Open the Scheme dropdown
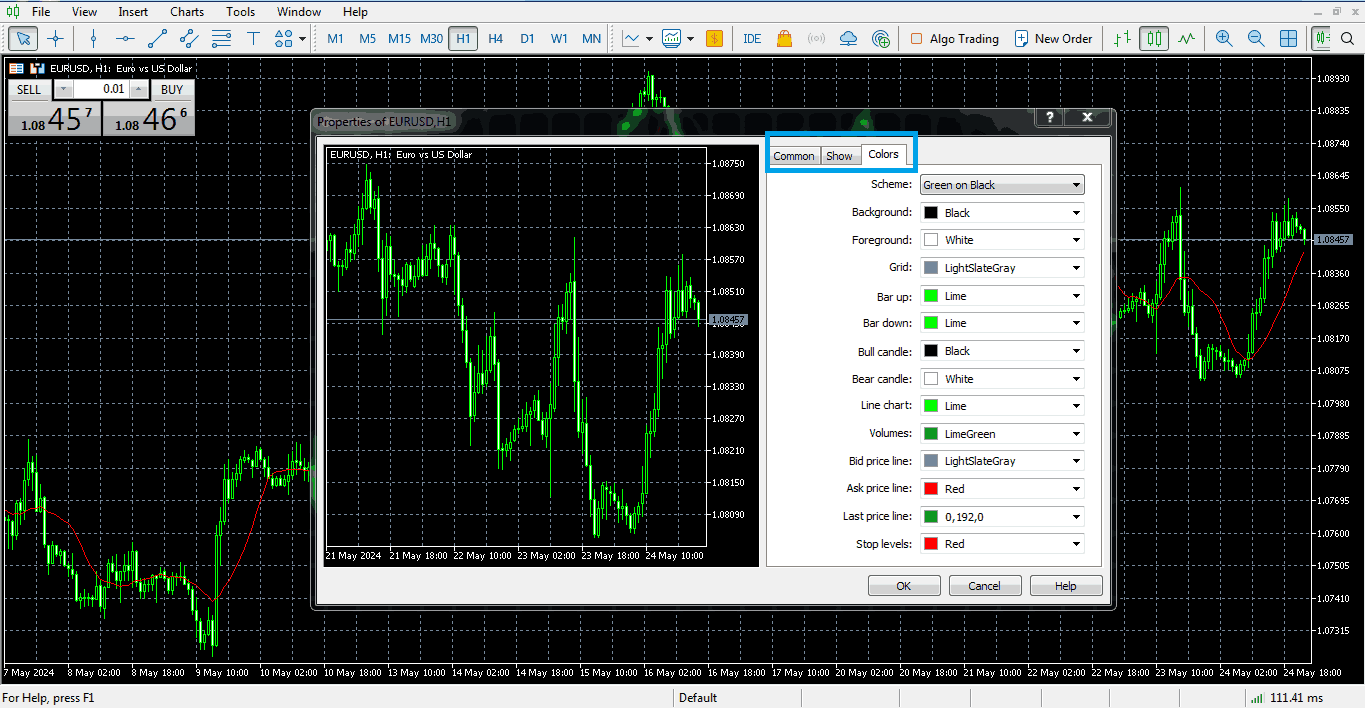The image size is (1365, 708). click(x=1002, y=185)
